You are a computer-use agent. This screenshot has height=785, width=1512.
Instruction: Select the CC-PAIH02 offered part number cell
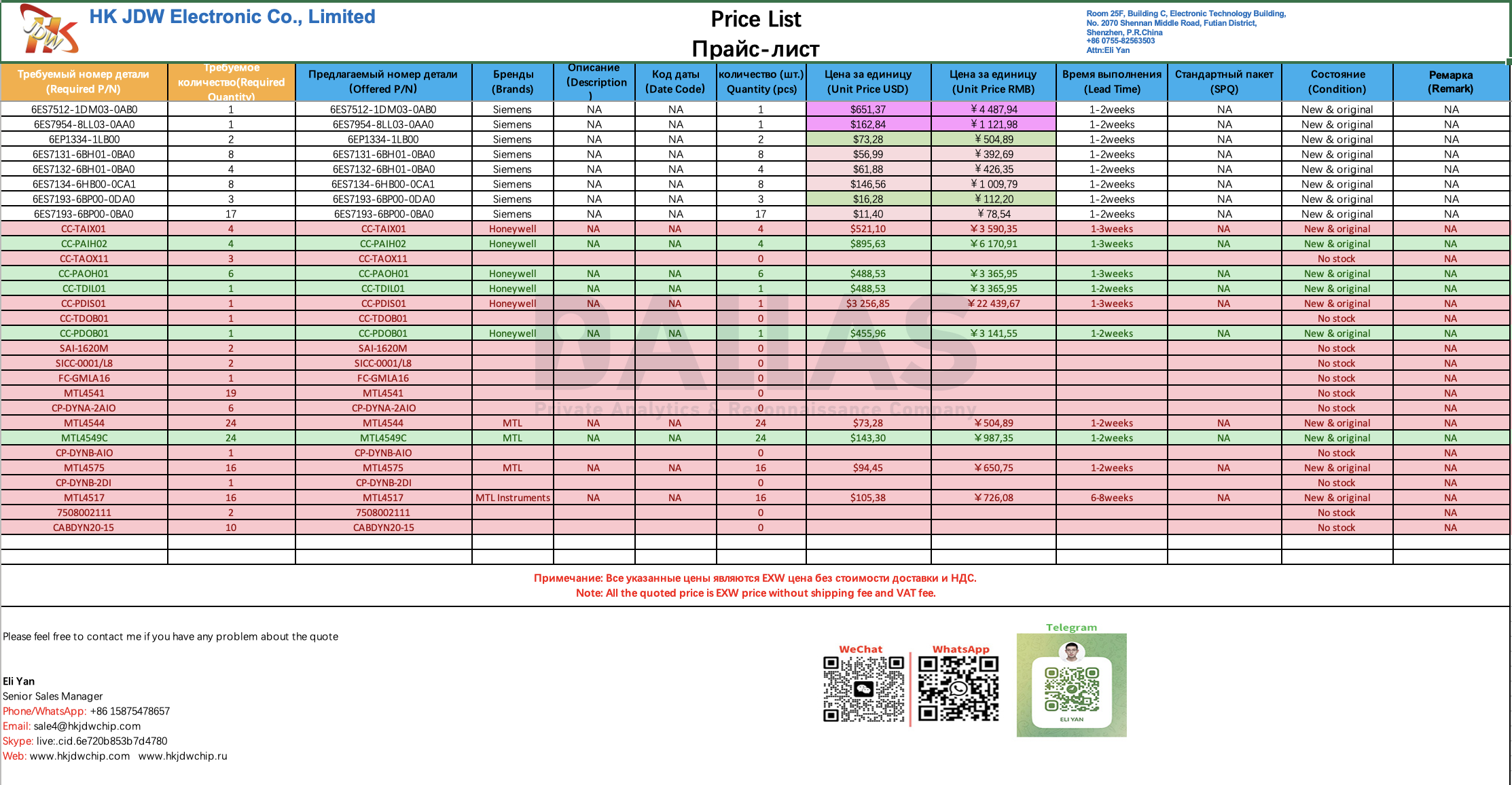pos(383,244)
